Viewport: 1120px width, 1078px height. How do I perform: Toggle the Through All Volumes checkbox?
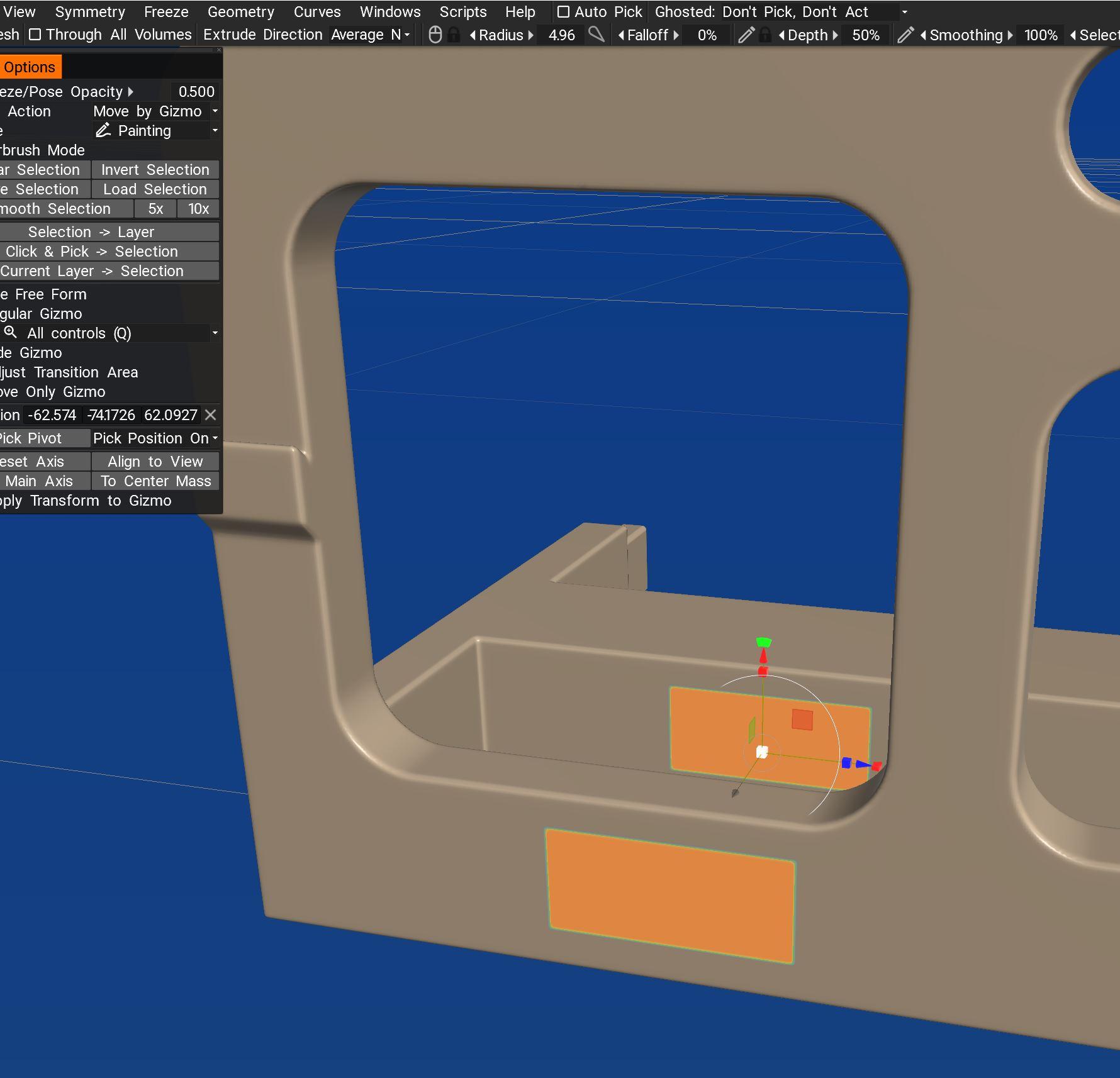tap(35, 35)
